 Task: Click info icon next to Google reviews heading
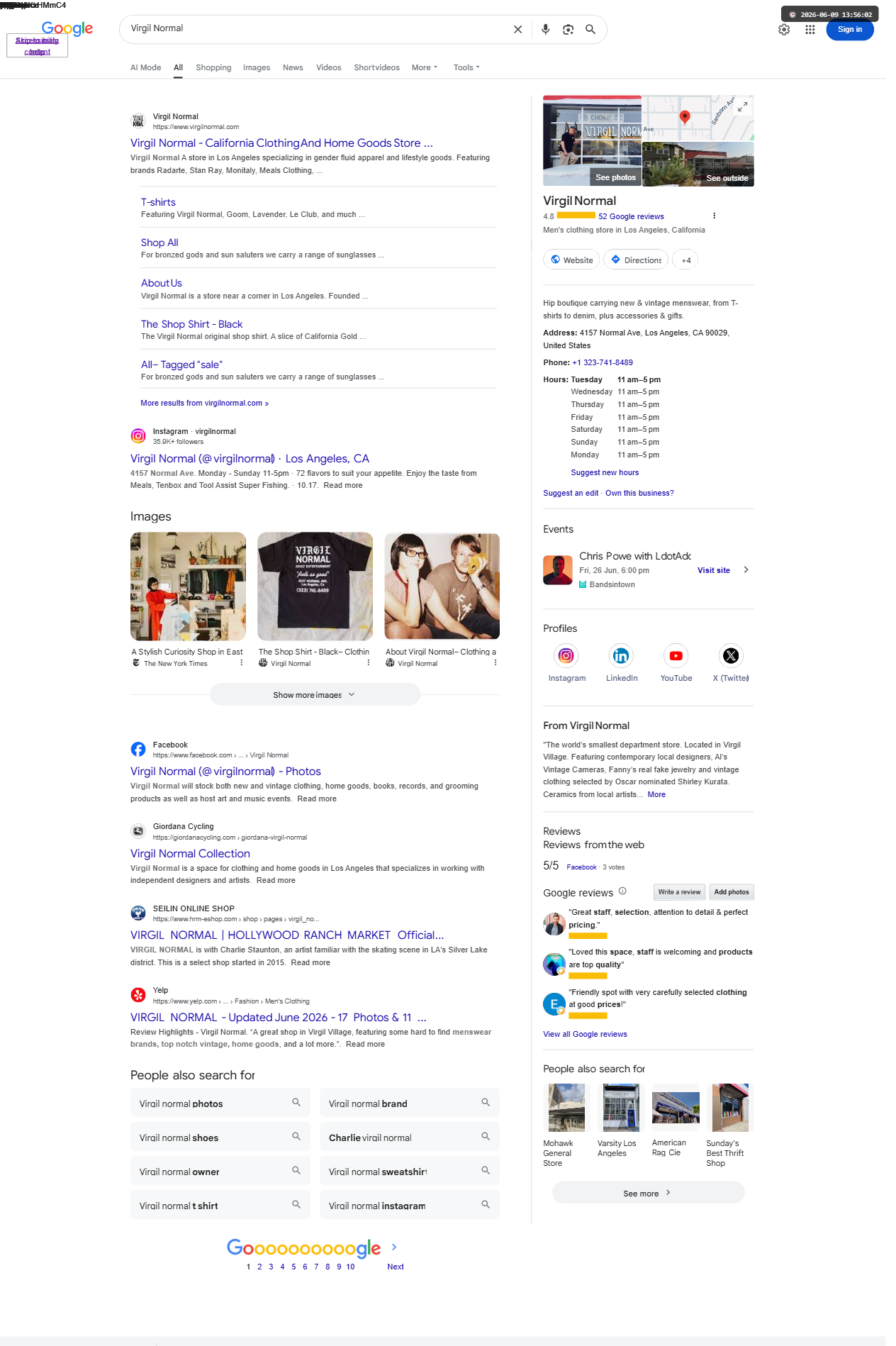tap(622, 891)
